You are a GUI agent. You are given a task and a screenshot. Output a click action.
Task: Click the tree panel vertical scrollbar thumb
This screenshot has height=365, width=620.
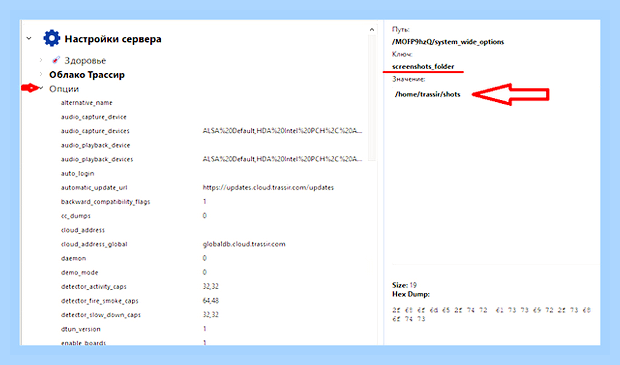click(372, 97)
